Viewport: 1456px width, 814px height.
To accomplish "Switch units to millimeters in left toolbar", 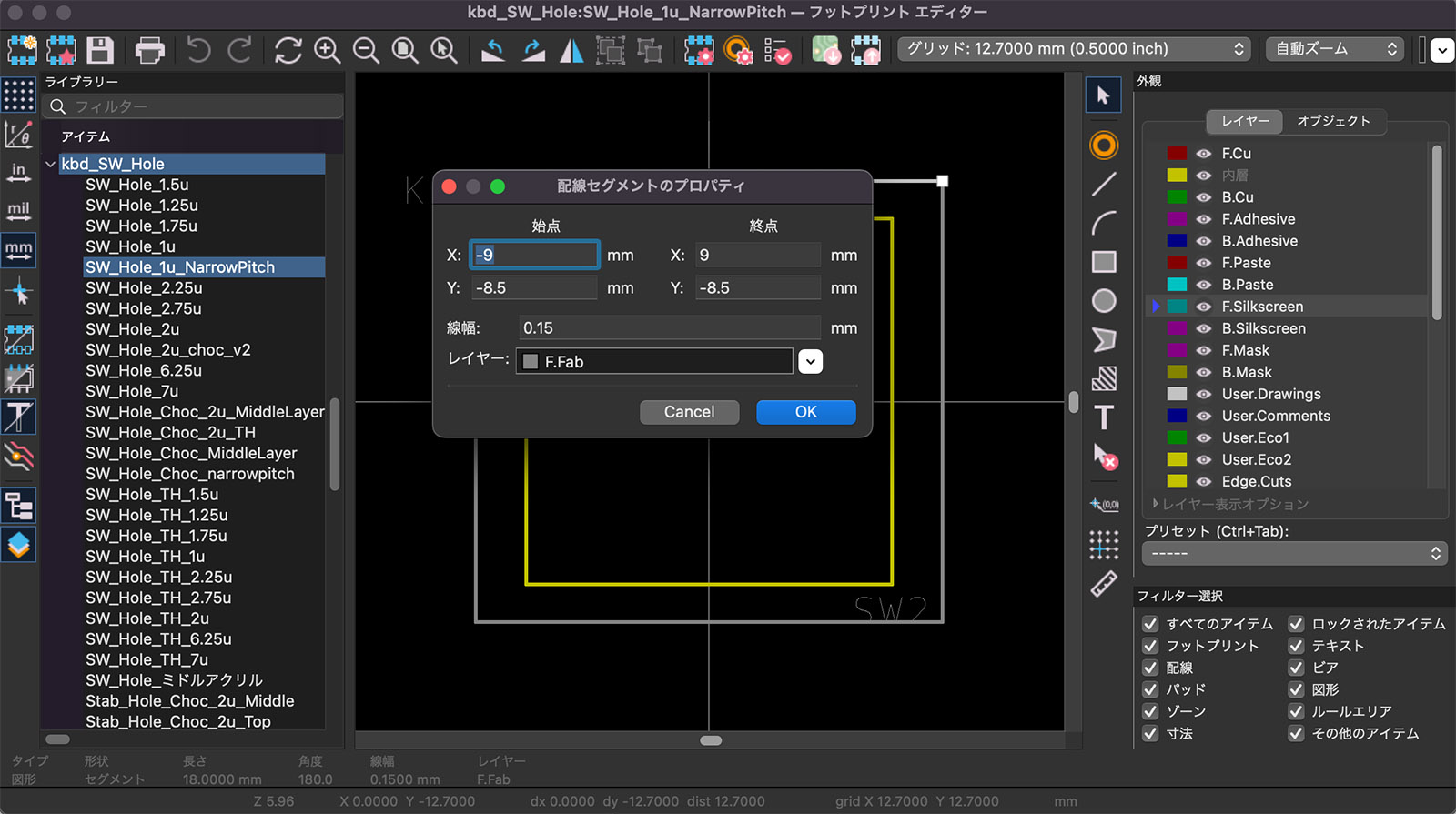I will click(x=18, y=249).
